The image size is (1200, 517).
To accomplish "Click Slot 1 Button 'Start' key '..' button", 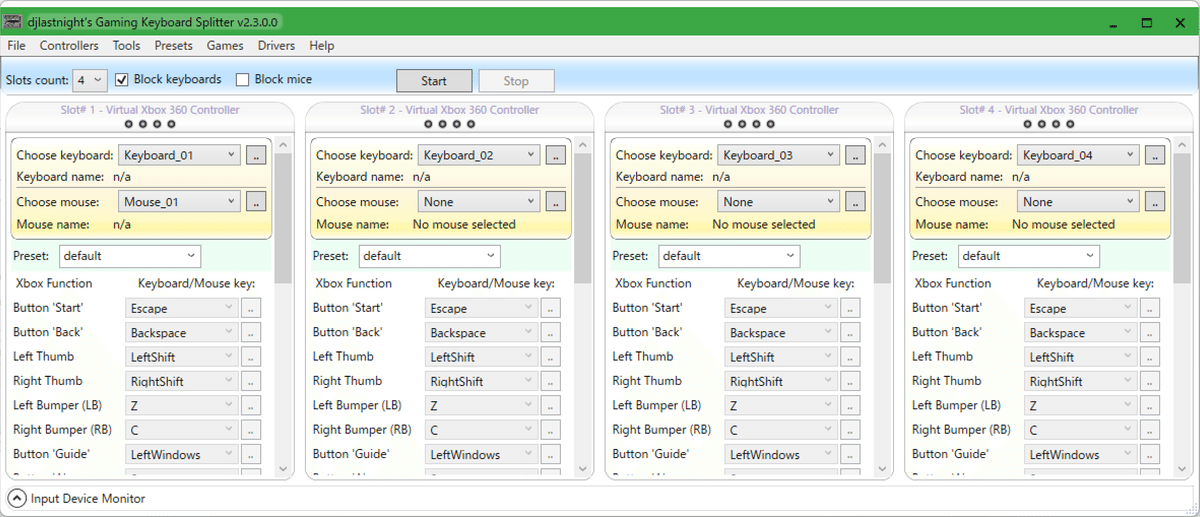I will pos(251,308).
